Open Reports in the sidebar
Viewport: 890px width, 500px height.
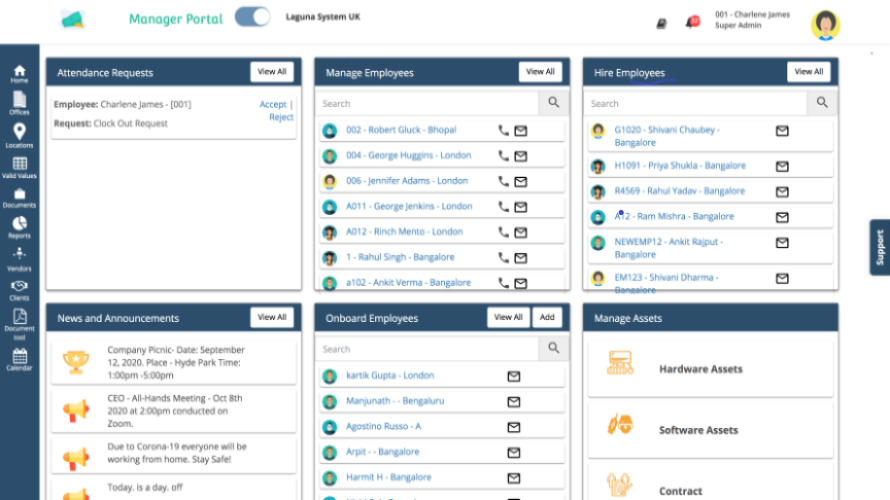[x=19, y=228]
